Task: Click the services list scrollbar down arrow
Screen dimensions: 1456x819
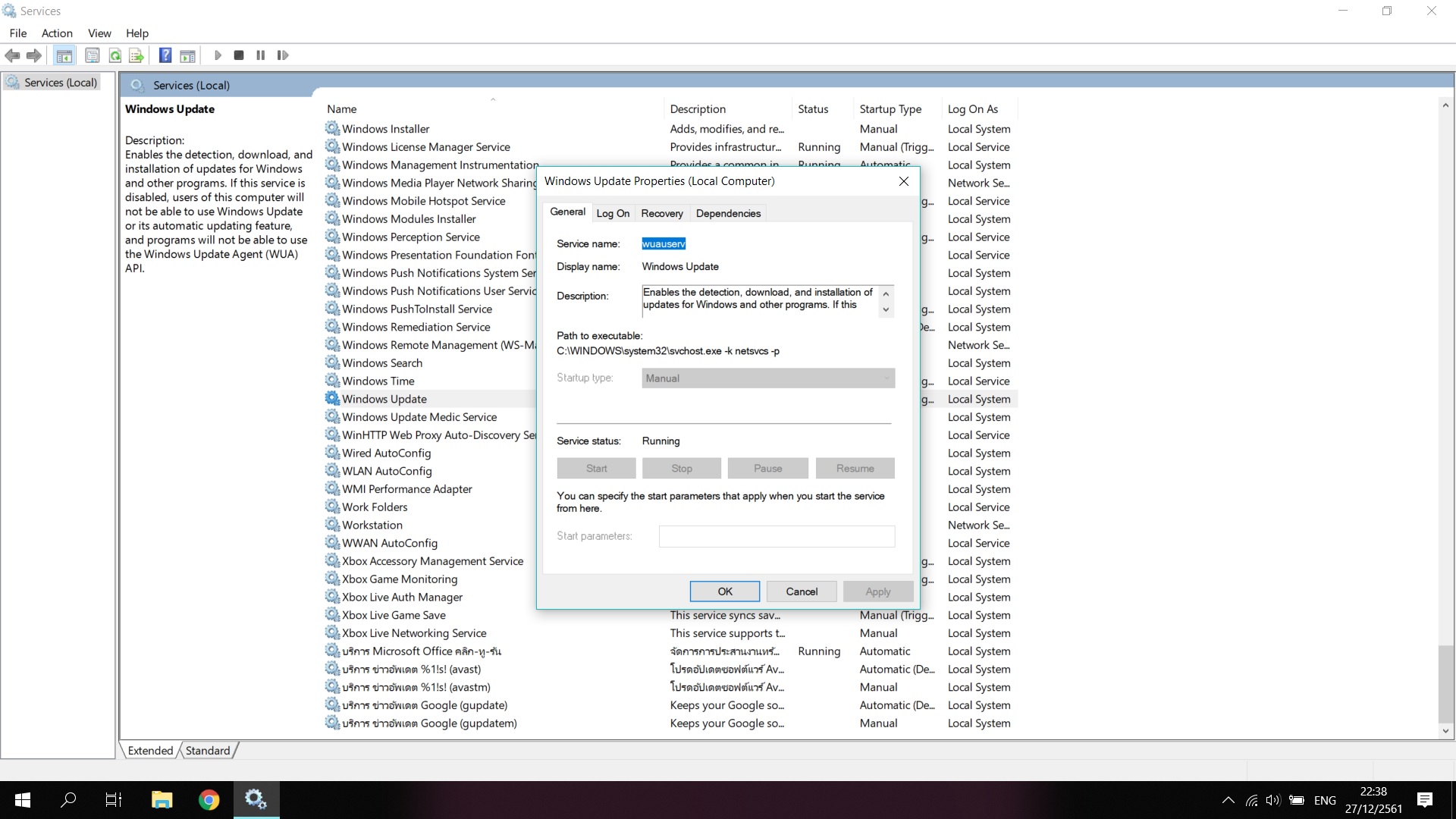Action: pos(1445,731)
